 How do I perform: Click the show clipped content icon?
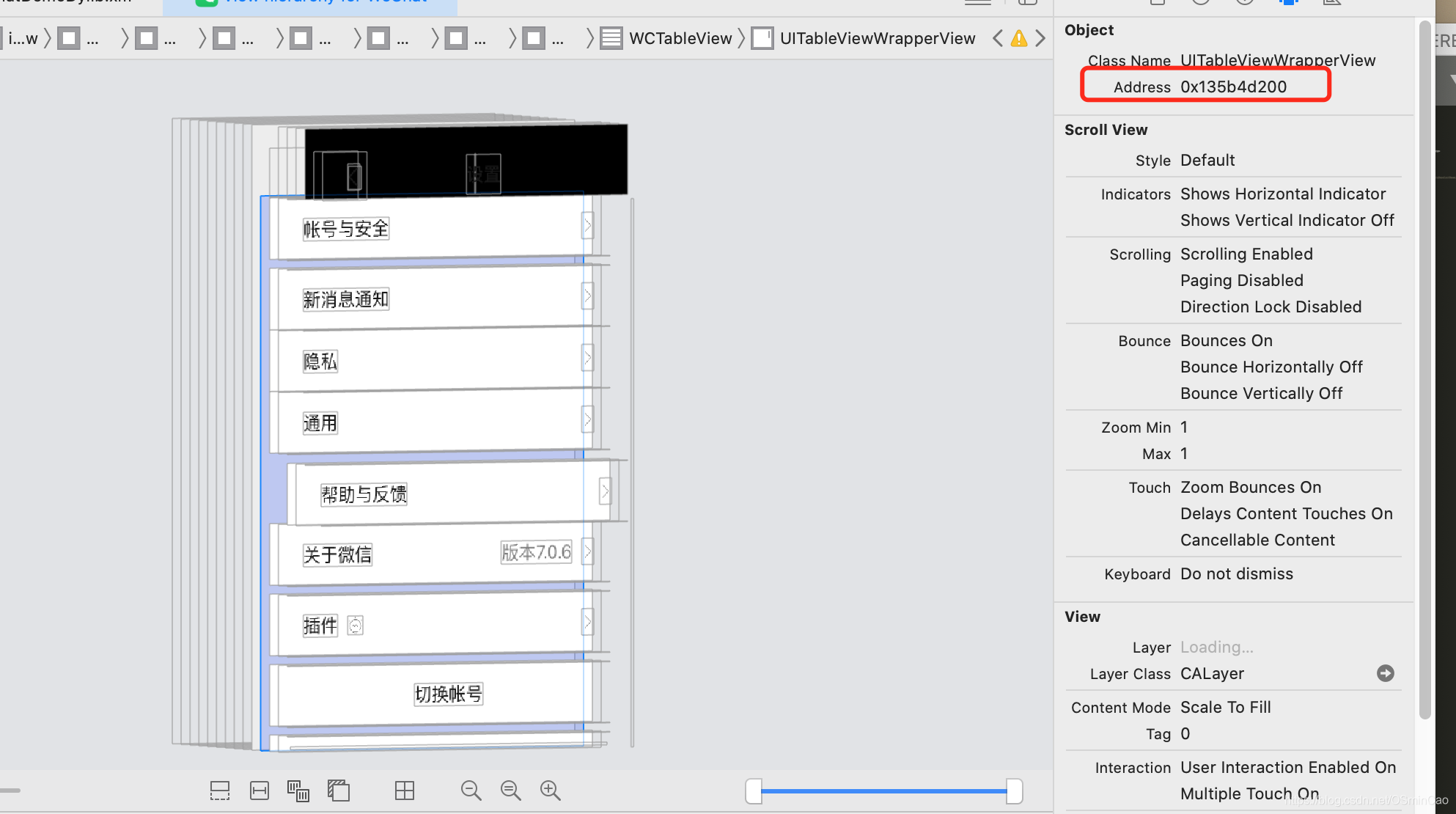219,791
